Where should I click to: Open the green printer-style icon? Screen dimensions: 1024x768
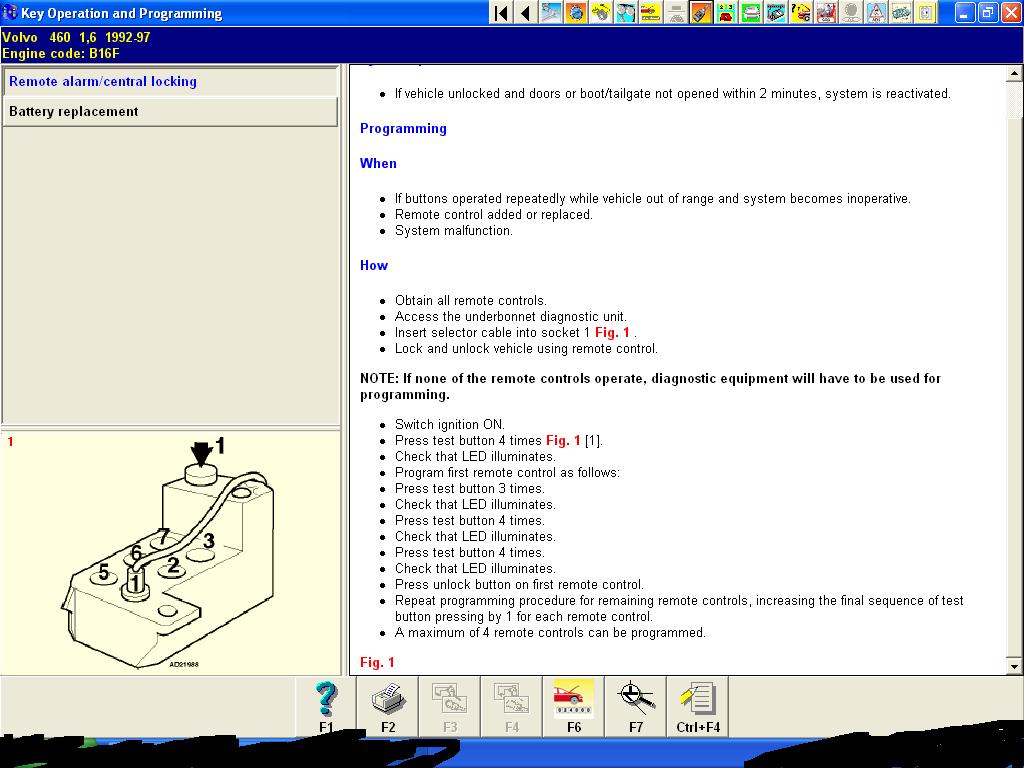tap(751, 12)
